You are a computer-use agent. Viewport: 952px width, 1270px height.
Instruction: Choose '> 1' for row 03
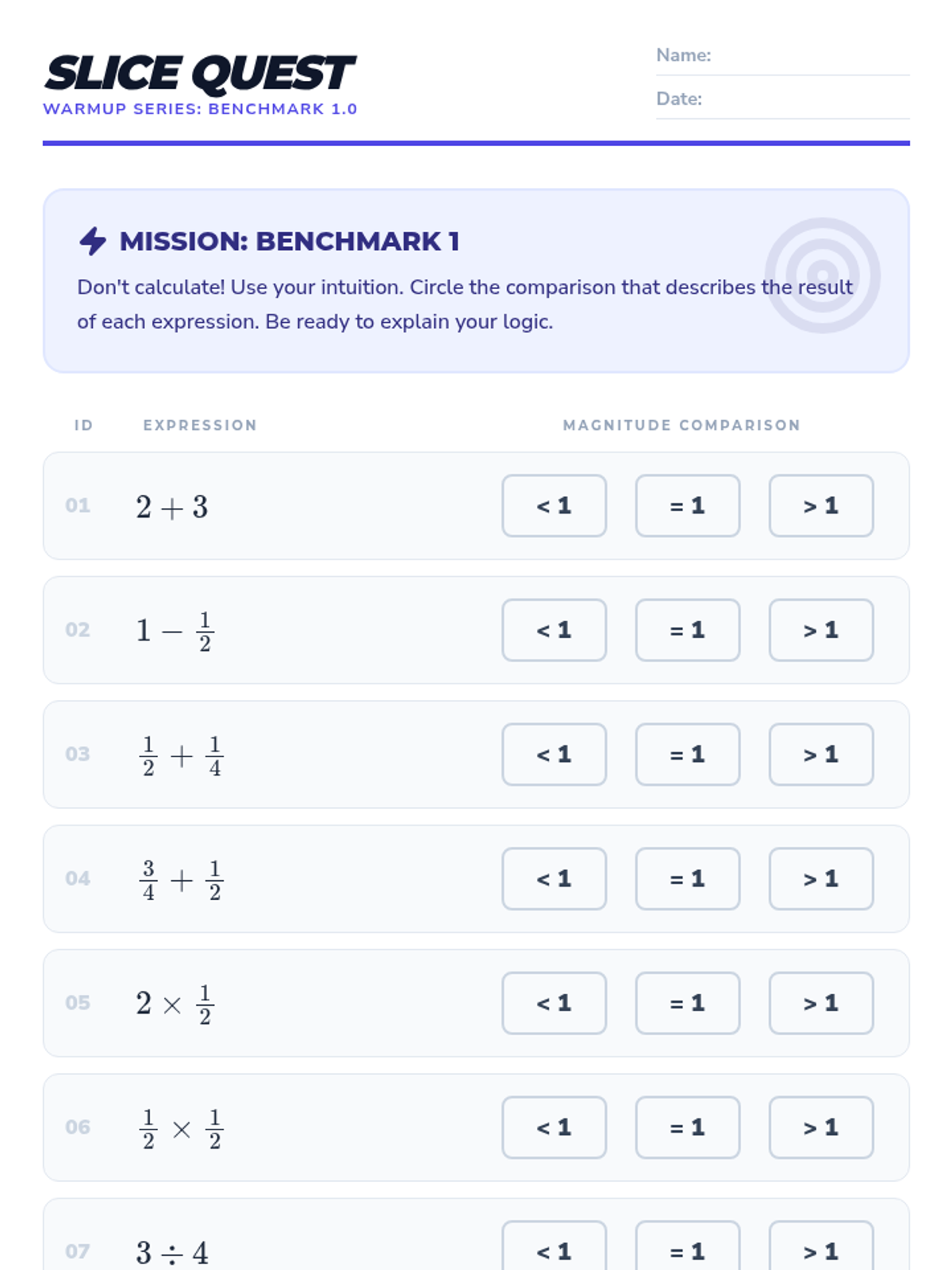click(820, 754)
